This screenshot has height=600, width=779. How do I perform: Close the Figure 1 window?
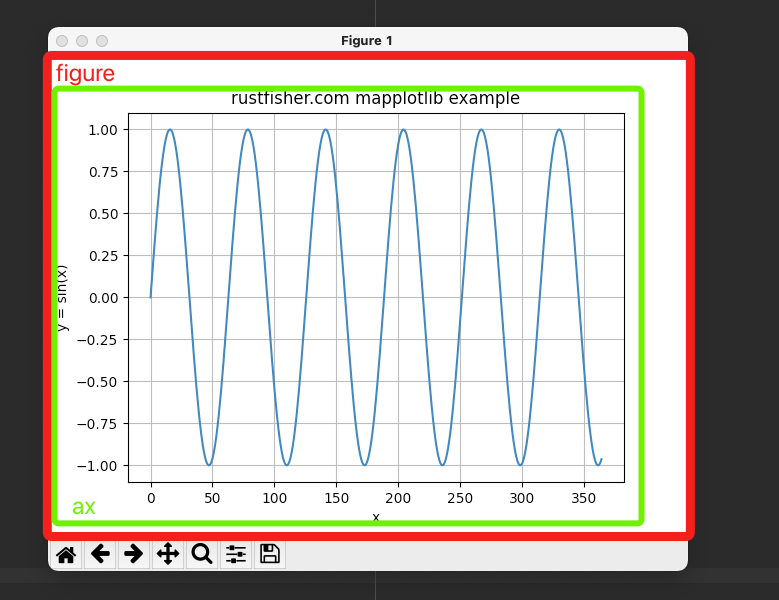[62, 41]
